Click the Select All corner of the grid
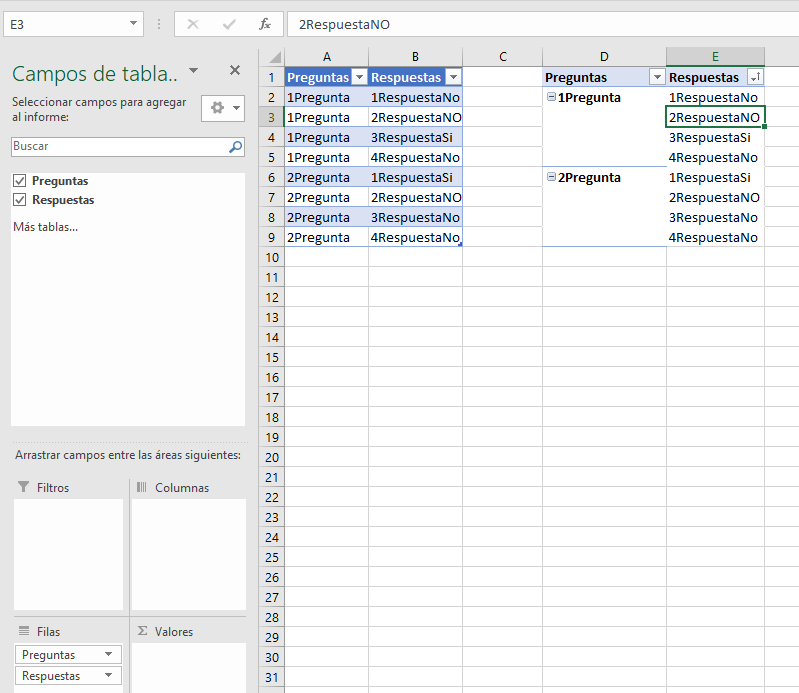Viewport: 799px width, 693px height. click(x=275, y=56)
